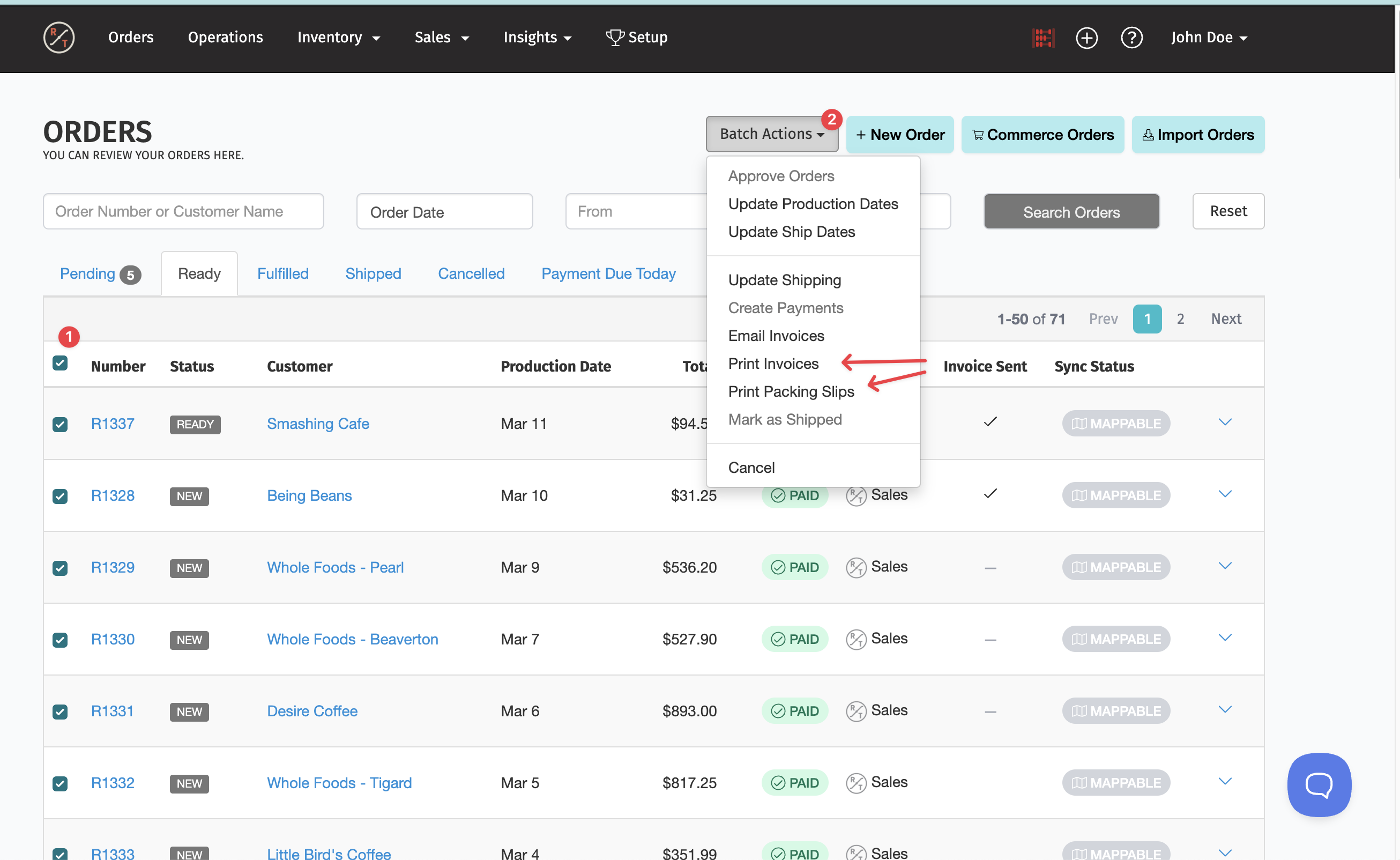Open the help question mark icon

point(1131,38)
